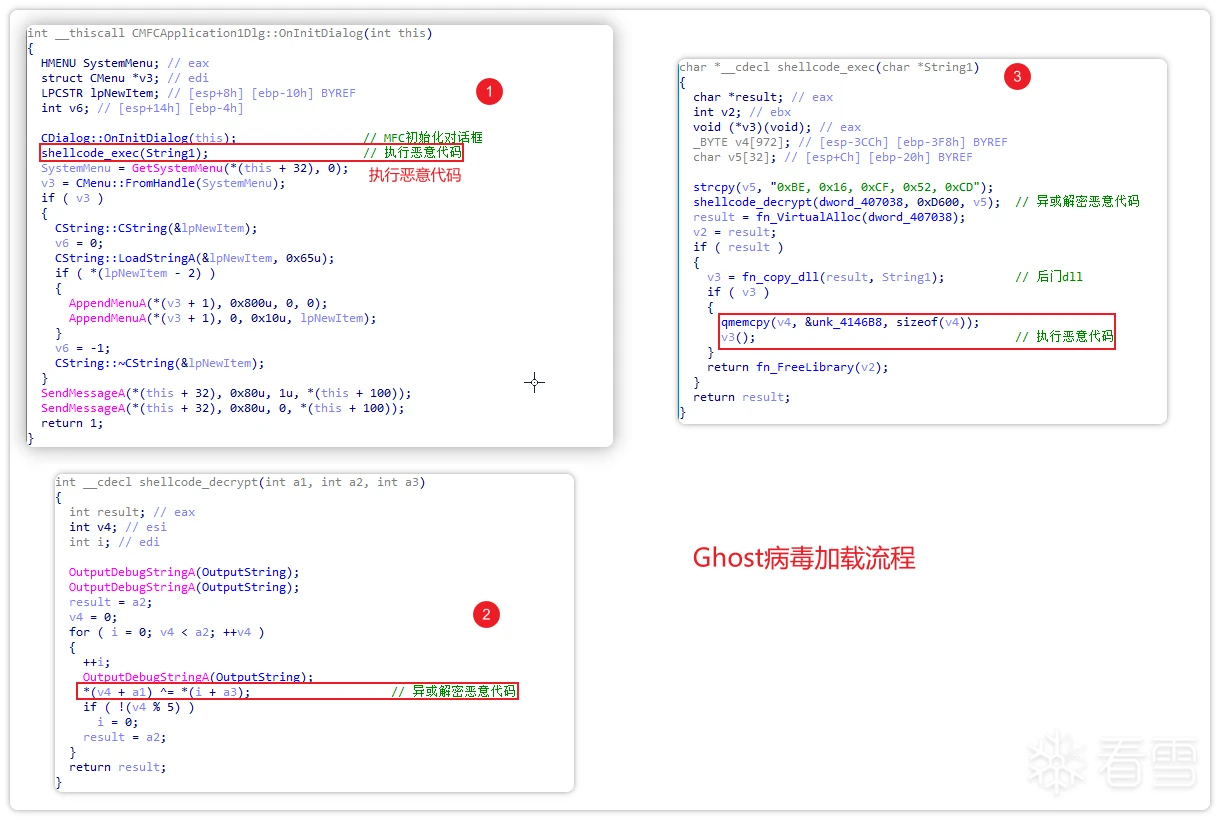The width and height of the screenshot is (1220, 820).
Task: Click the 'int i; // edi' declaration
Action: [114, 542]
